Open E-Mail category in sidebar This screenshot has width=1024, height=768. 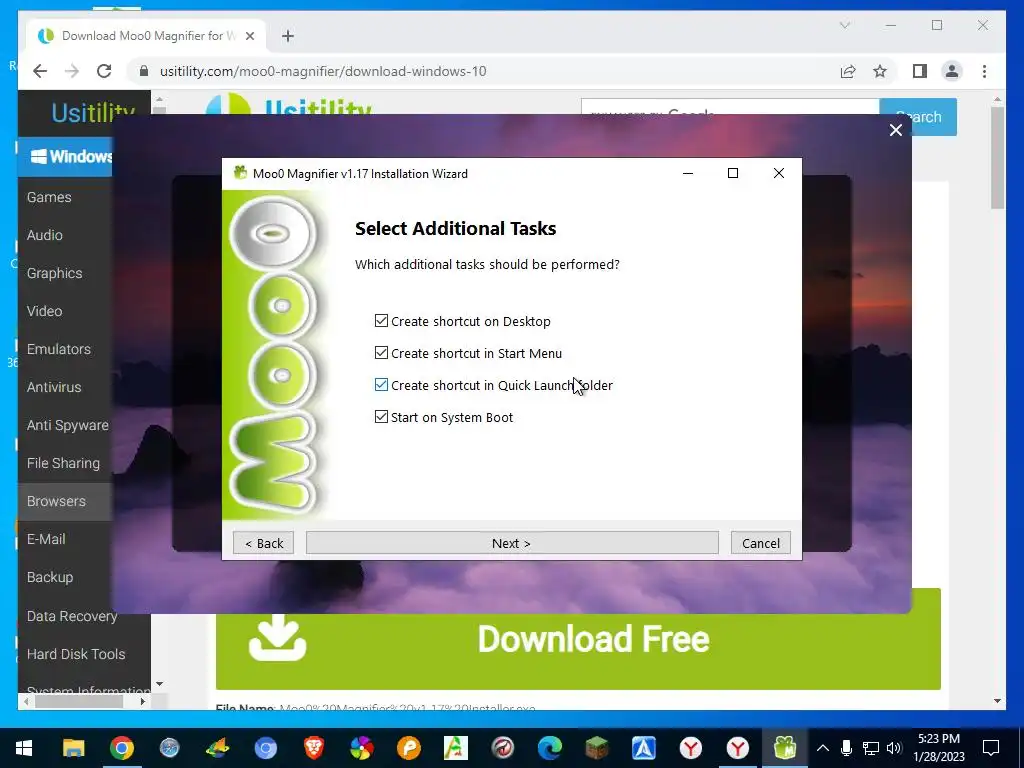(x=46, y=539)
